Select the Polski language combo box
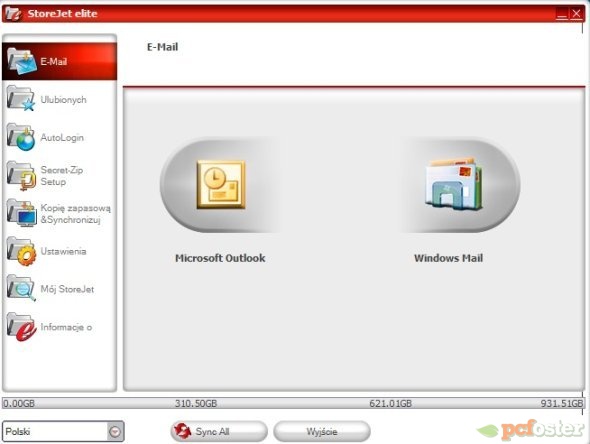Image resolution: width=590 pixels, height=444 pixels. click(63, 431)
